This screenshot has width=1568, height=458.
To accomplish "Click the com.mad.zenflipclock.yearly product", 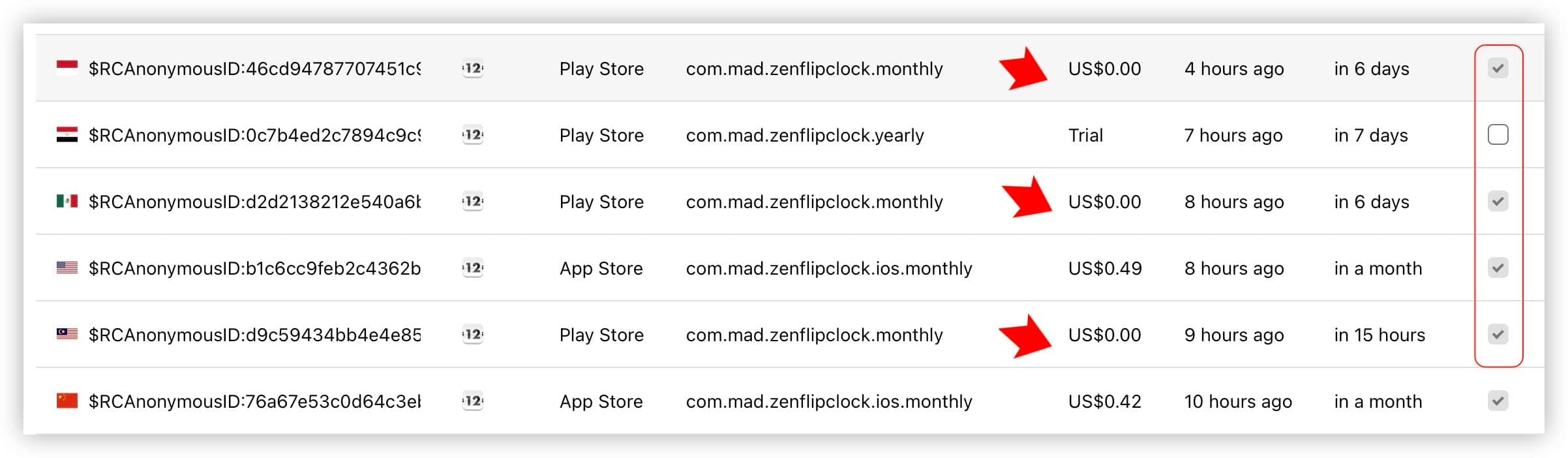I will pyautogui.click(x=804, y=135).
